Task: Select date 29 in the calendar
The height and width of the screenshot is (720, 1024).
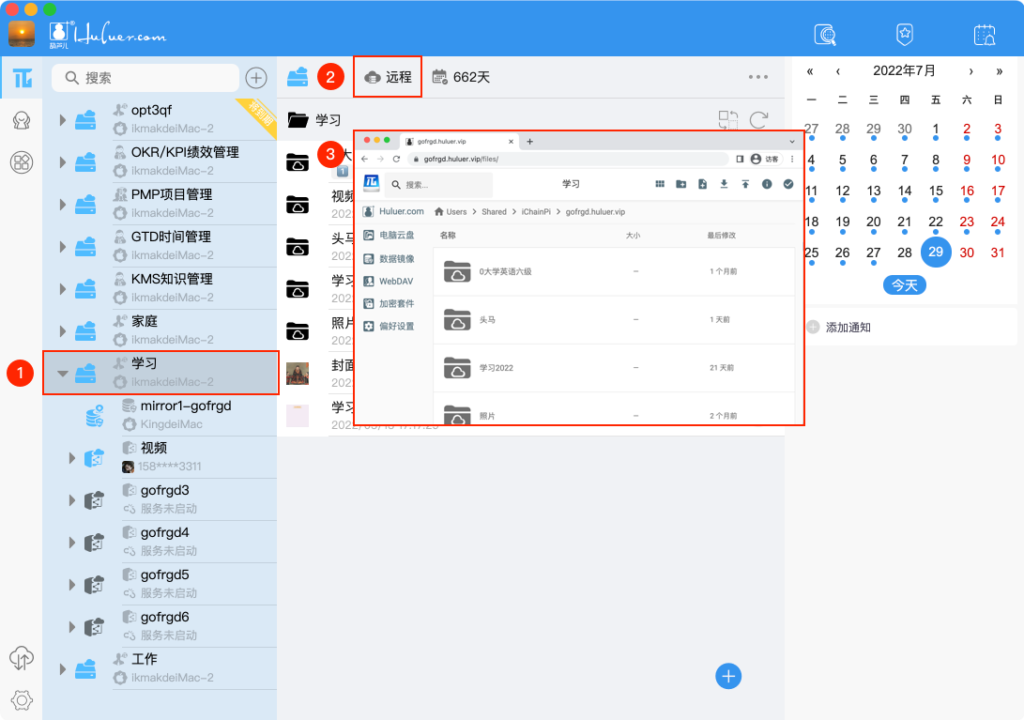Action: point(935,252)
